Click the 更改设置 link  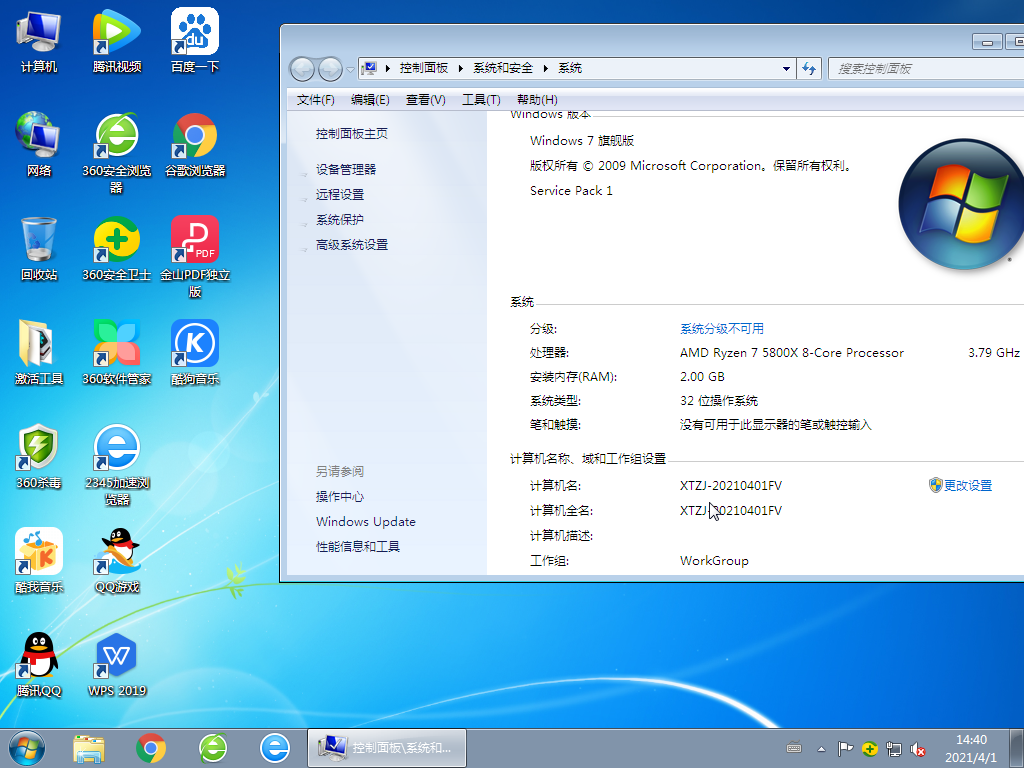point(967,486)
